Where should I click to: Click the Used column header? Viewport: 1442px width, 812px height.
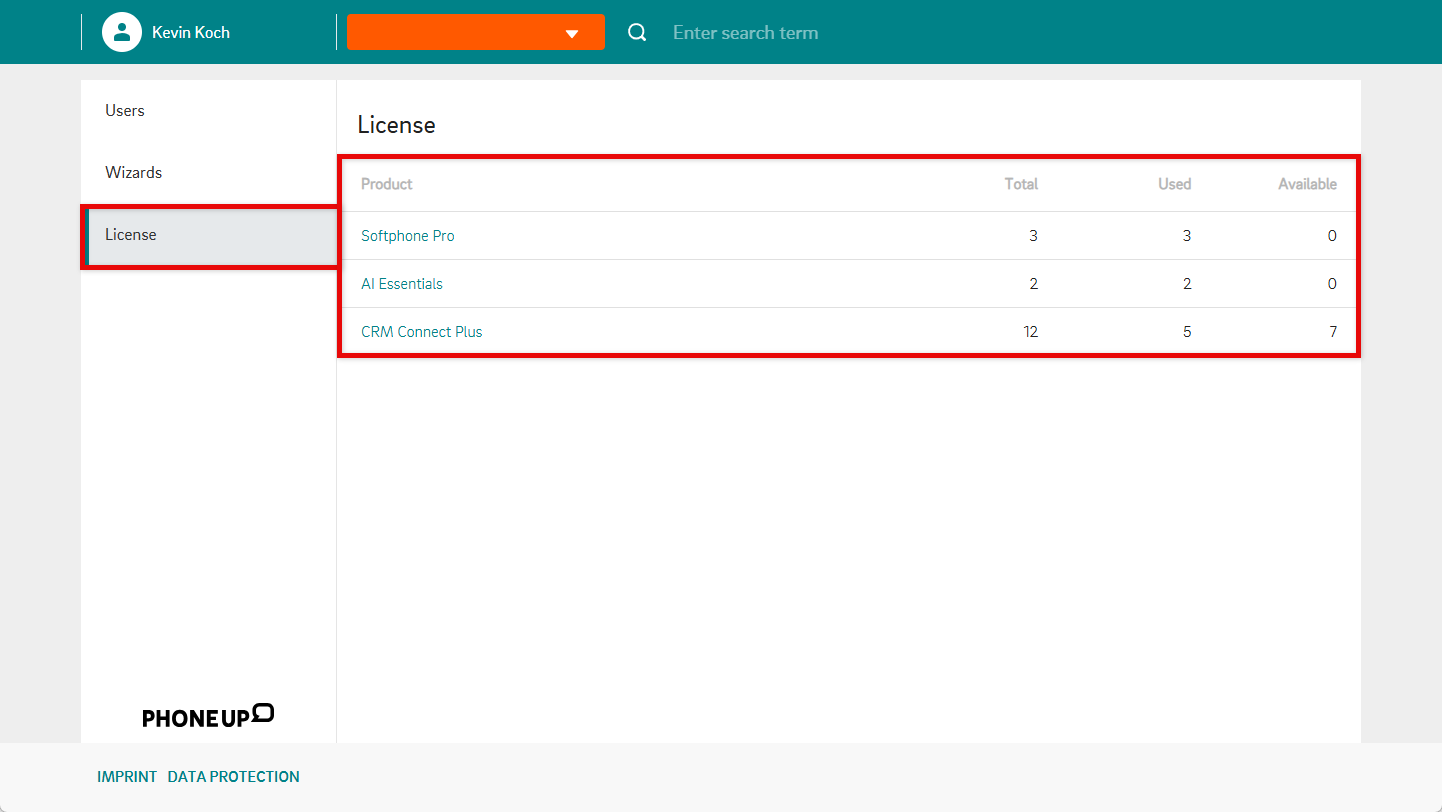[x=1174, y=184]
